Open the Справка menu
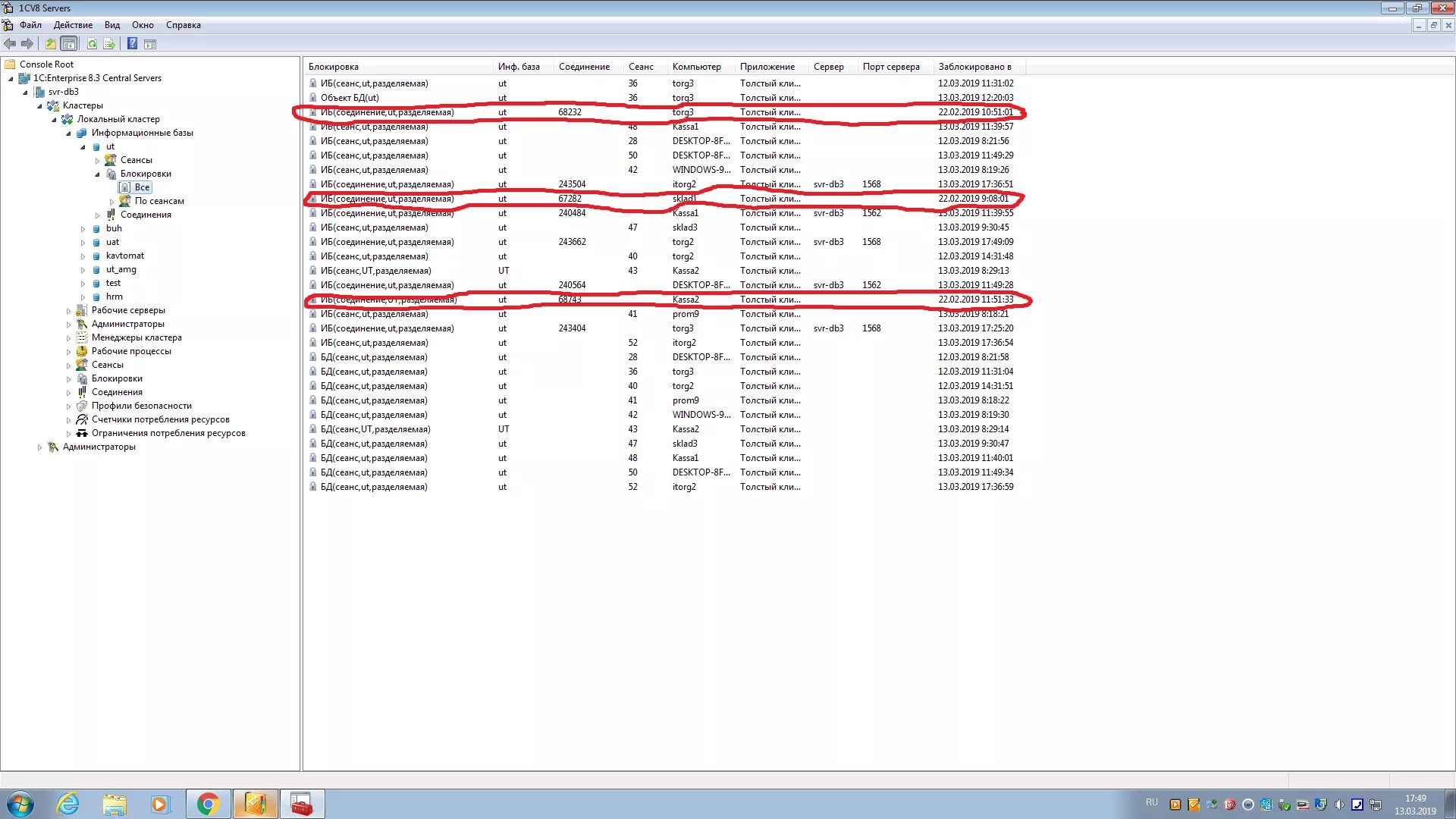 [x=183, y=25]
